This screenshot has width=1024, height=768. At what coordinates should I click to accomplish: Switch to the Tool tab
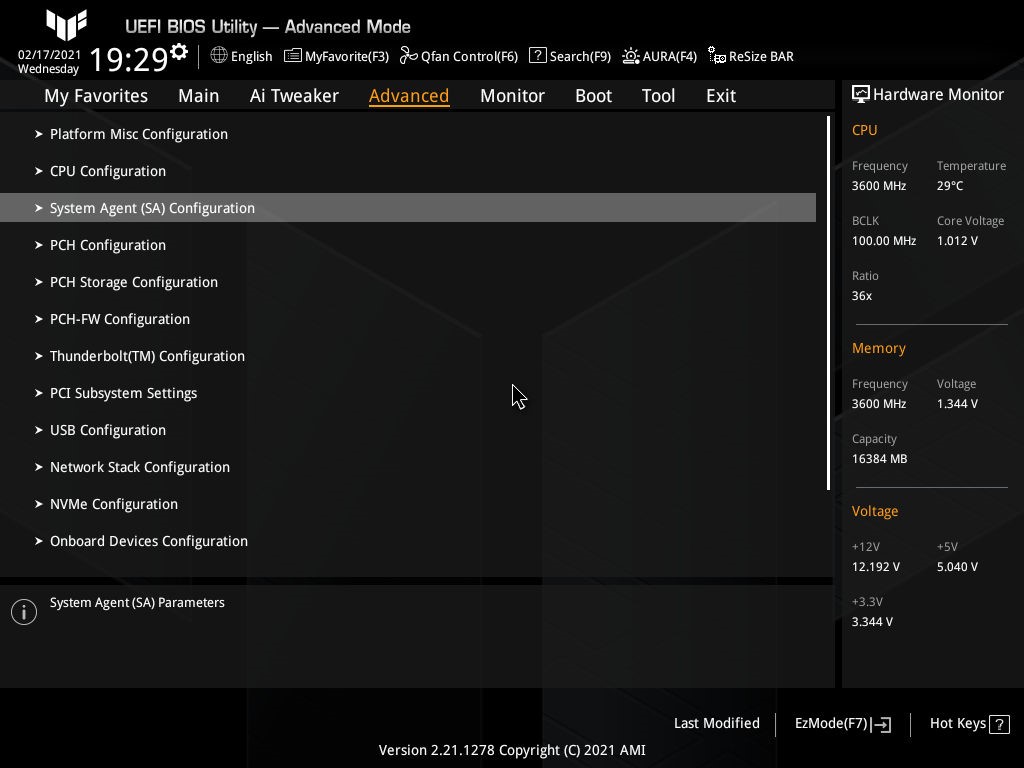coord(658,96)
